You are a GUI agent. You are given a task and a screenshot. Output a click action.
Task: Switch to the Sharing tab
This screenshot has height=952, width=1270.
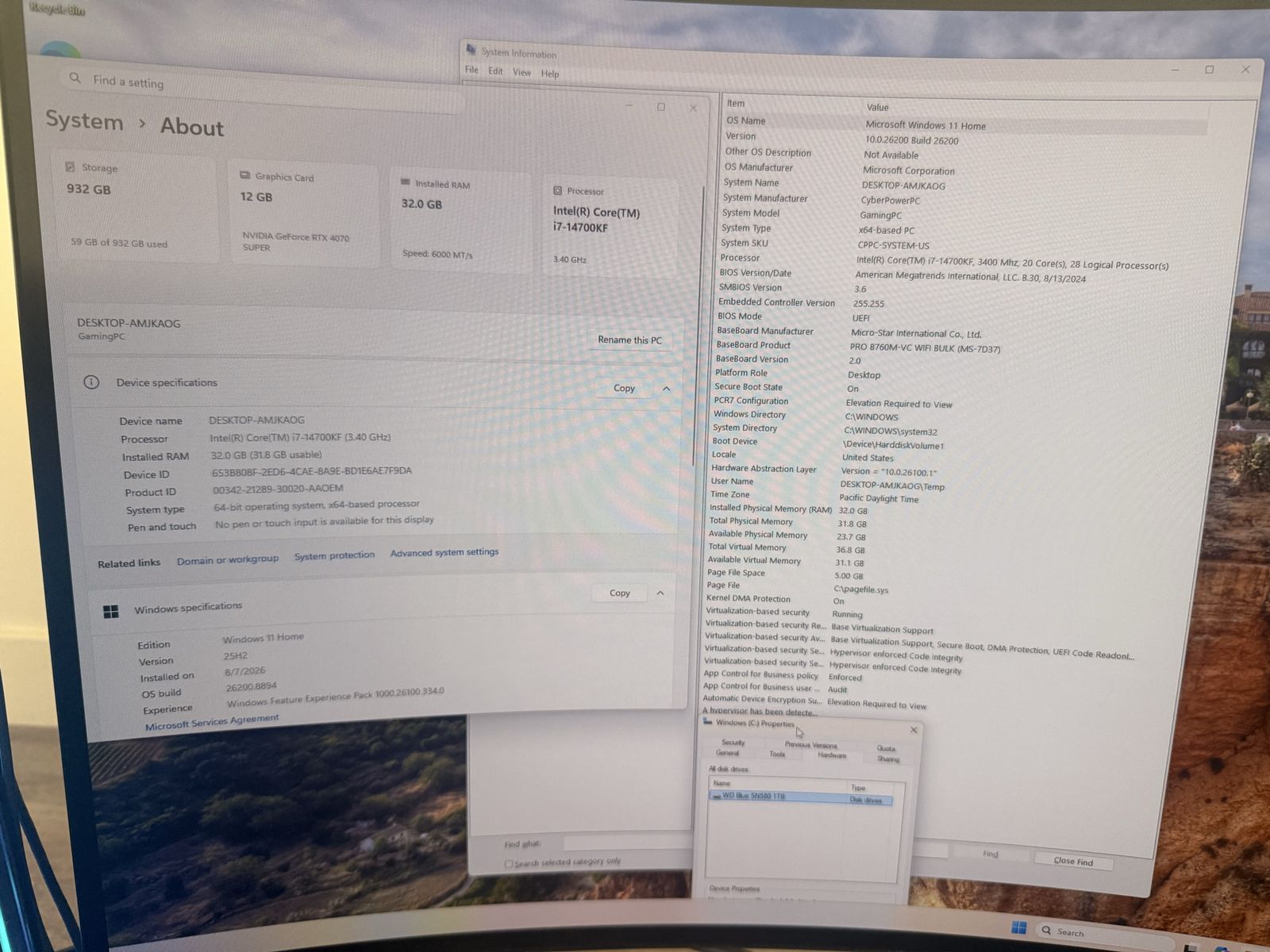tap(888, 759)
